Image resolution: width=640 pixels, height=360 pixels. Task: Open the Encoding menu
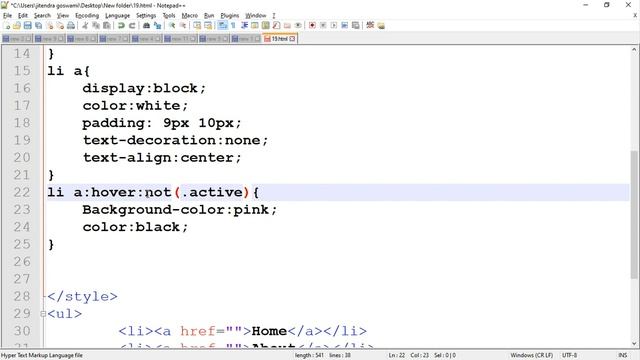[87, 16]
